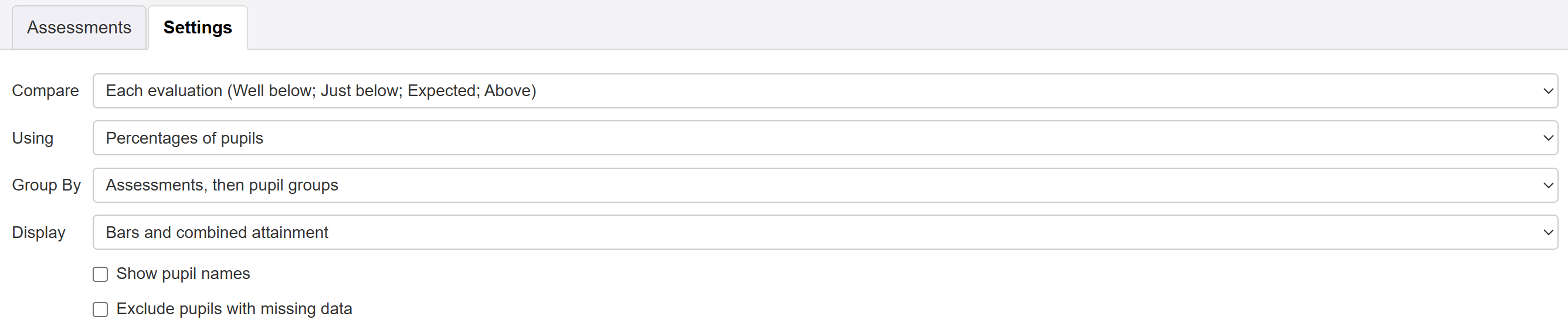
Task: Click the chevron arrow on Display field
Action: pyautogui.click(x=1548, y=232)
